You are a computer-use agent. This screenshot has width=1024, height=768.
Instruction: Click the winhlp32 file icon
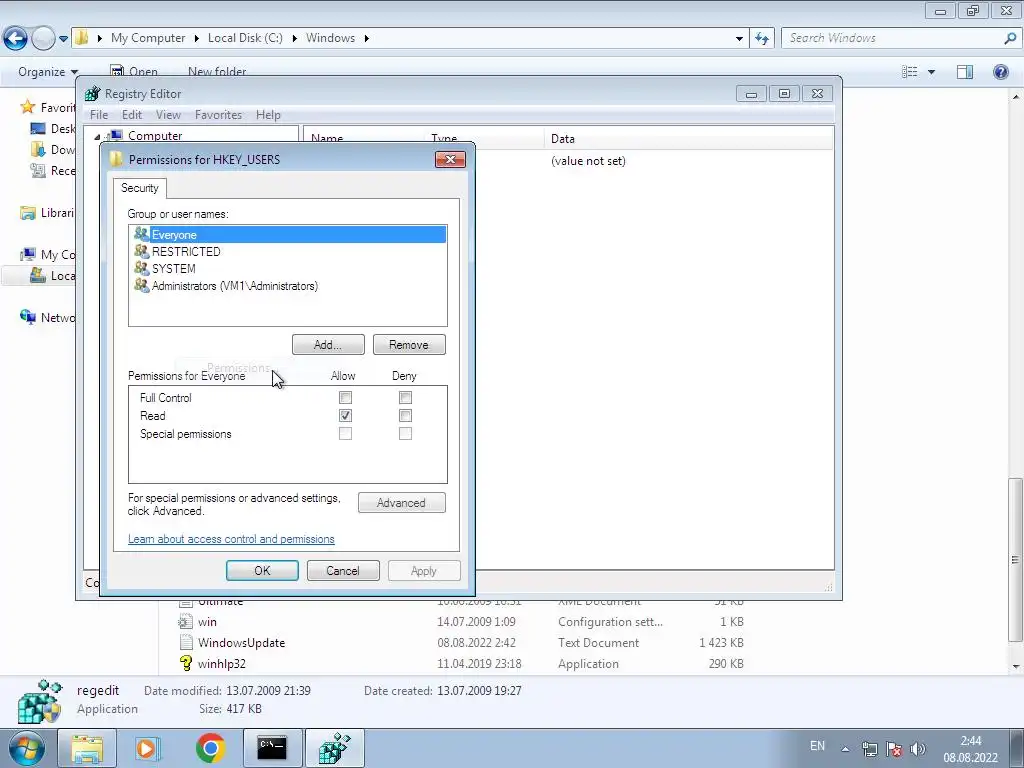(x=186, y=664)
